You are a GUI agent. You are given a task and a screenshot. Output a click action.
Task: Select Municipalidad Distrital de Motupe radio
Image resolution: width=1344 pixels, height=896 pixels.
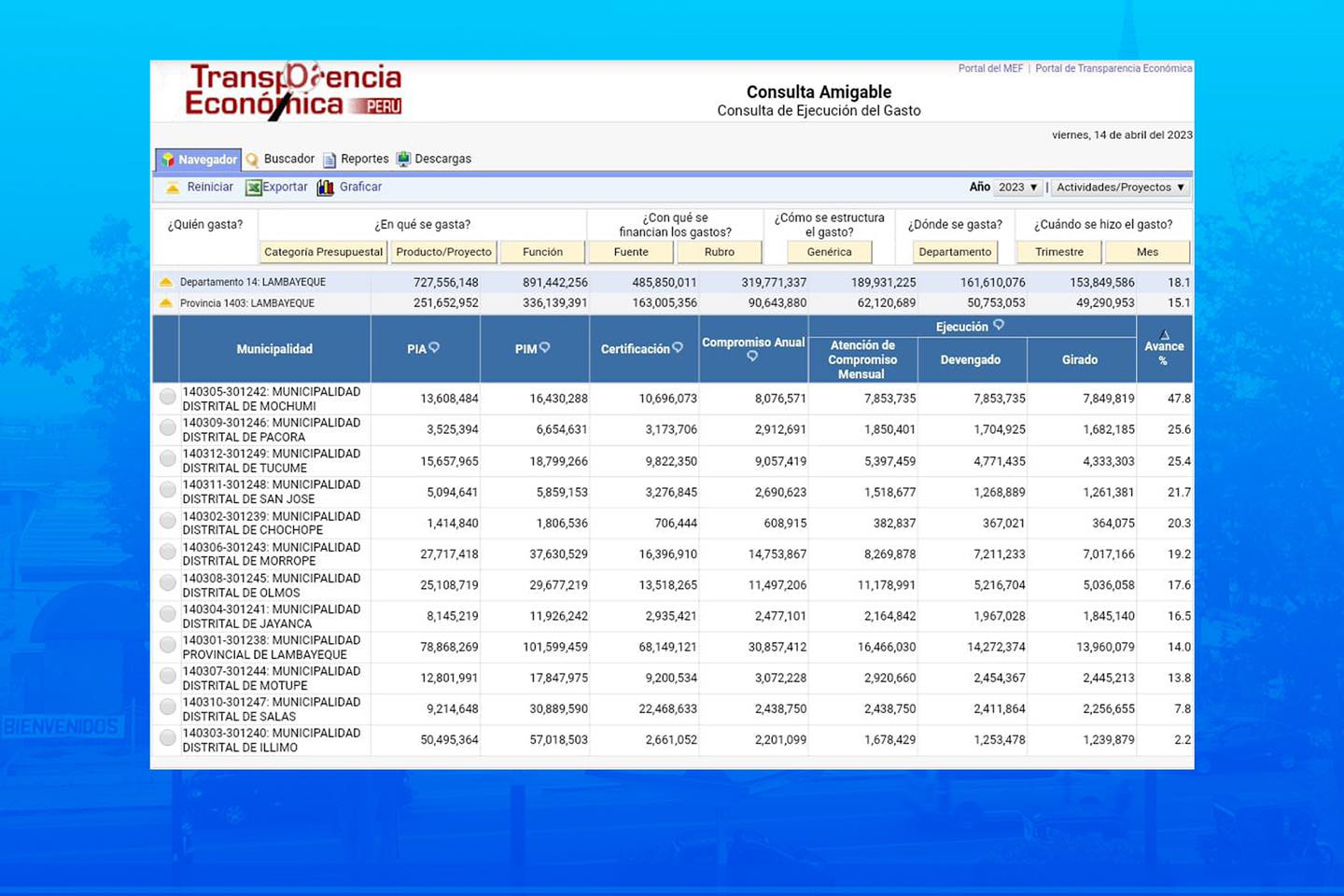(x=168, y=677)
